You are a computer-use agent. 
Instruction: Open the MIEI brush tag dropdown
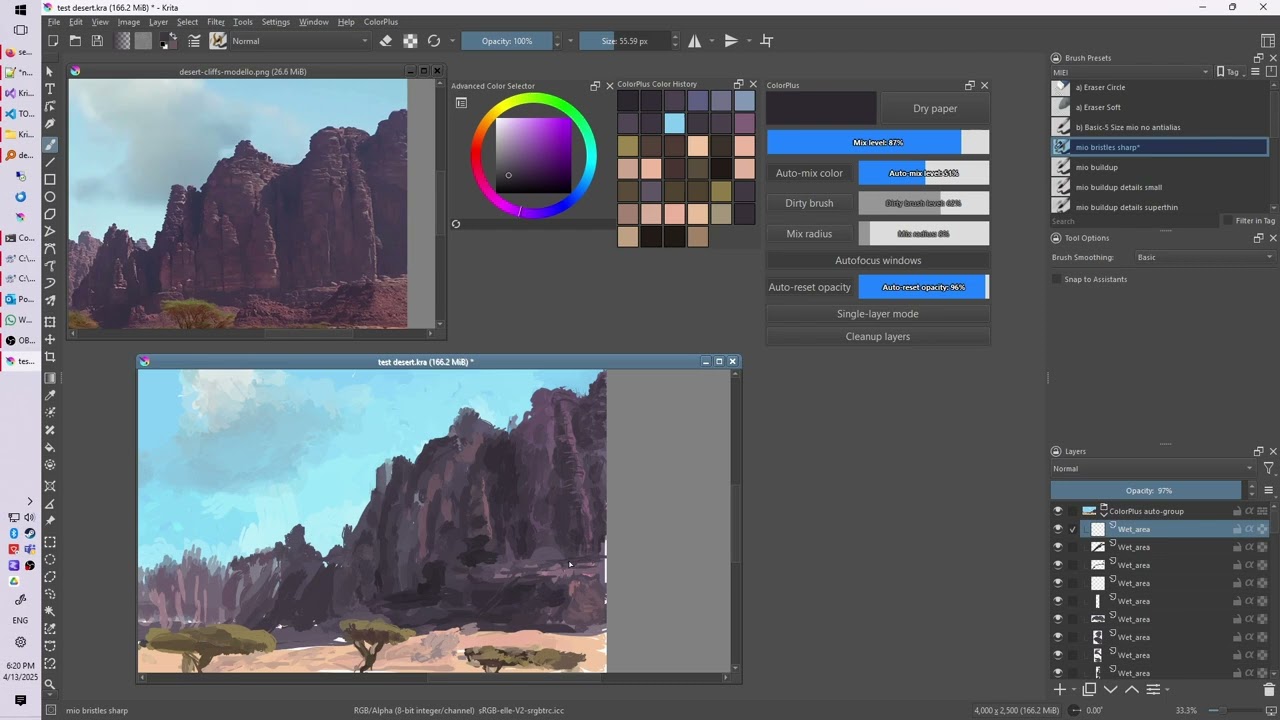pyautogui.click(x=1130, y=72)
